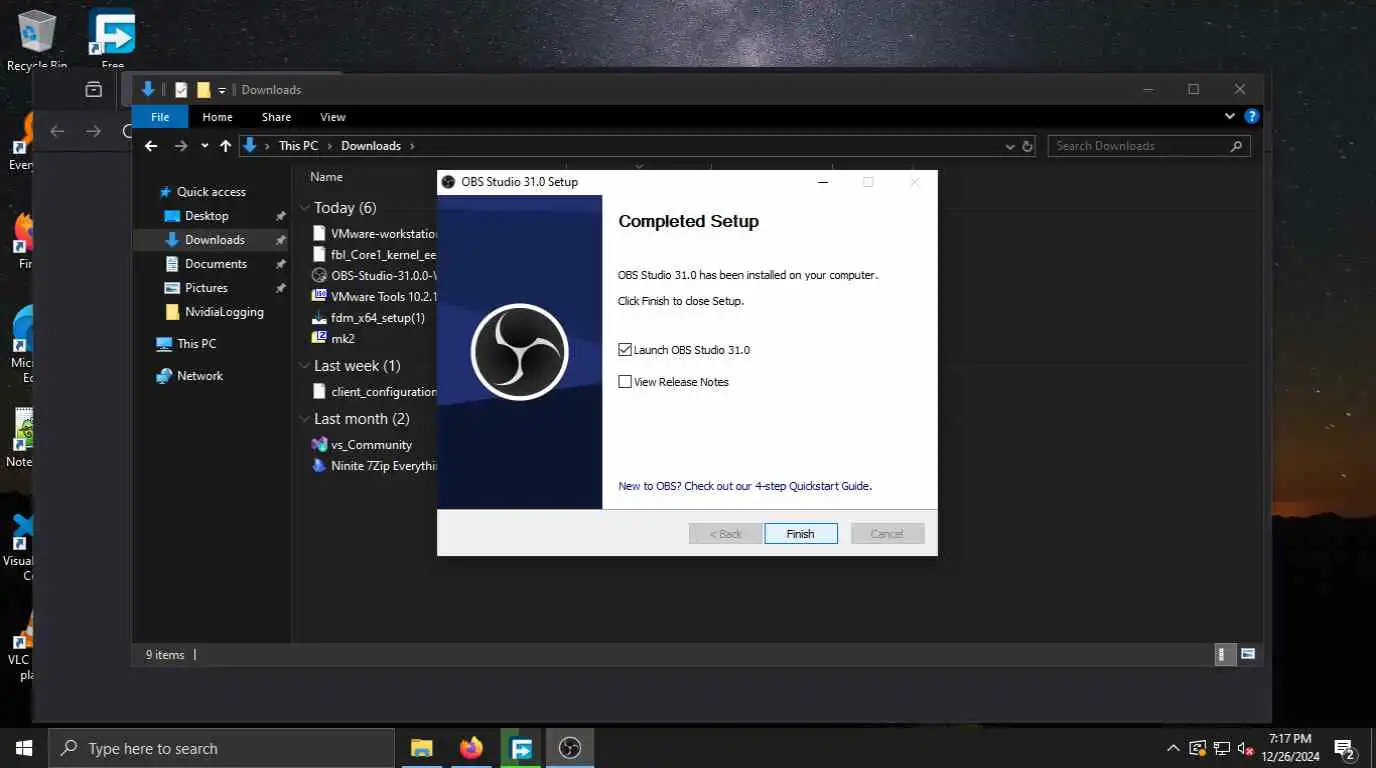Open the Windows Start menu

point(24,748)
